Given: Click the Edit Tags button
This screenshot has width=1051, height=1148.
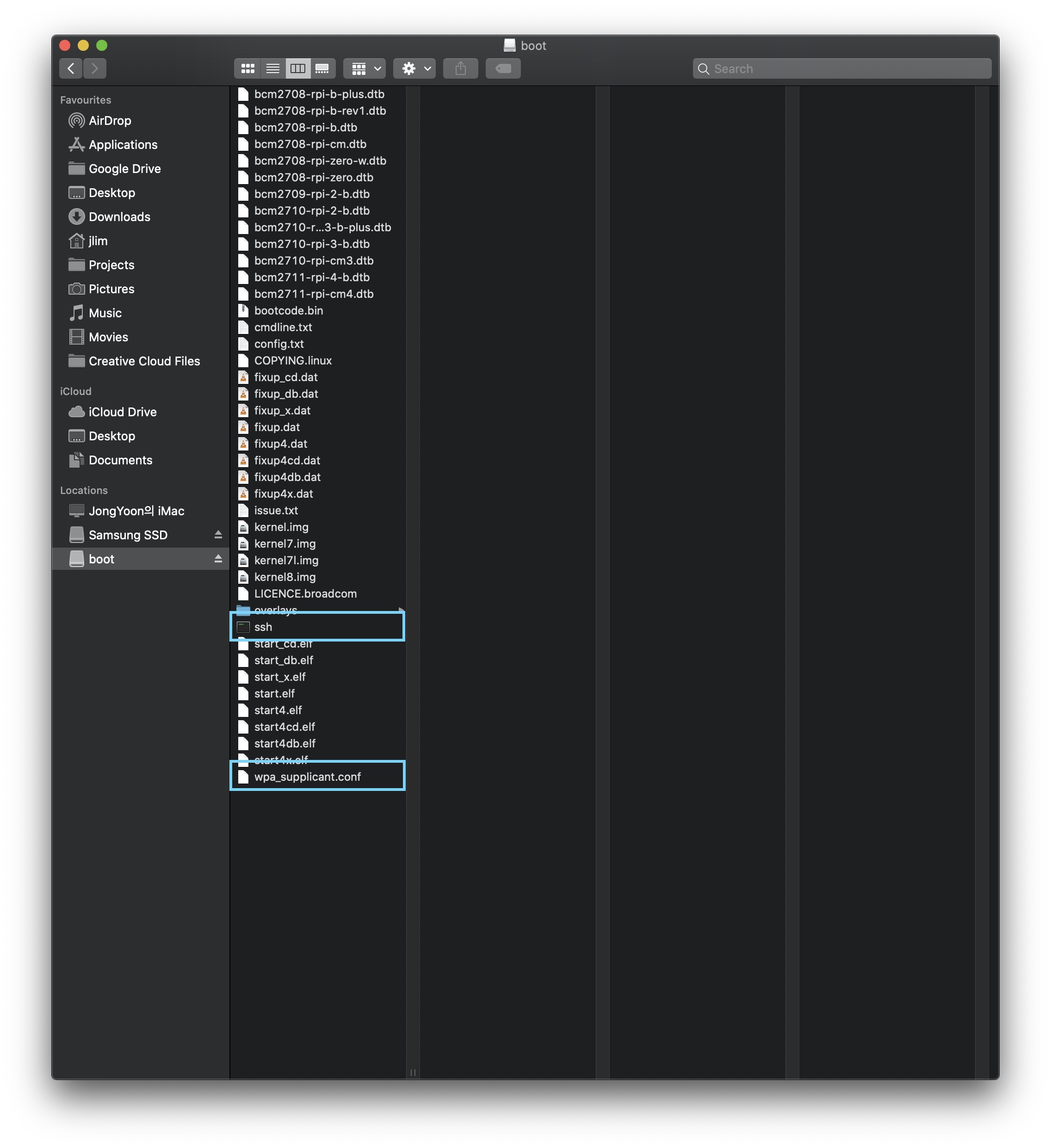Looking at the screenshot, I should pos(502,68).
